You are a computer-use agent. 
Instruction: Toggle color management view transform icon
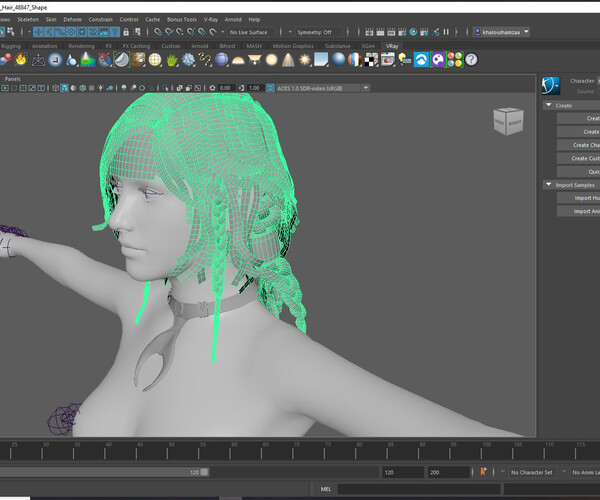270,88
